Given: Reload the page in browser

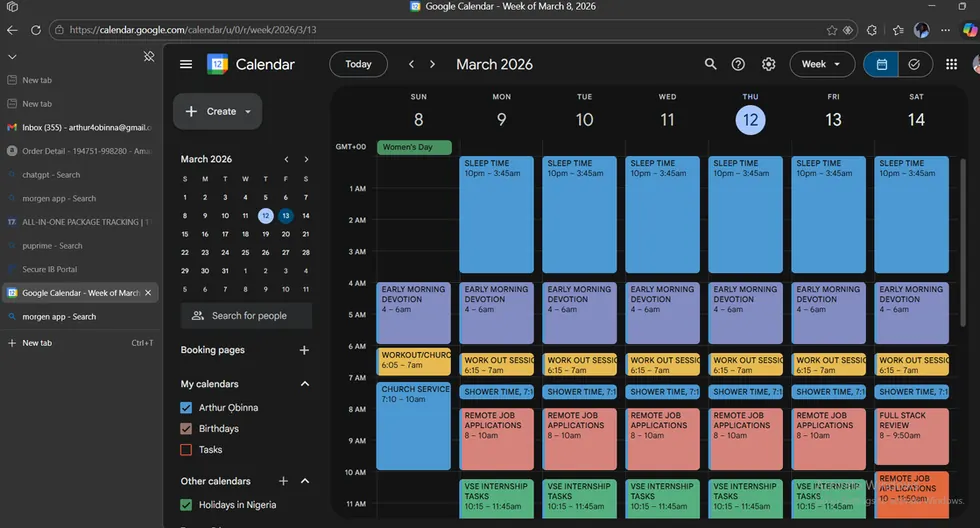Looking at the screenshot, I should [36, 29].
